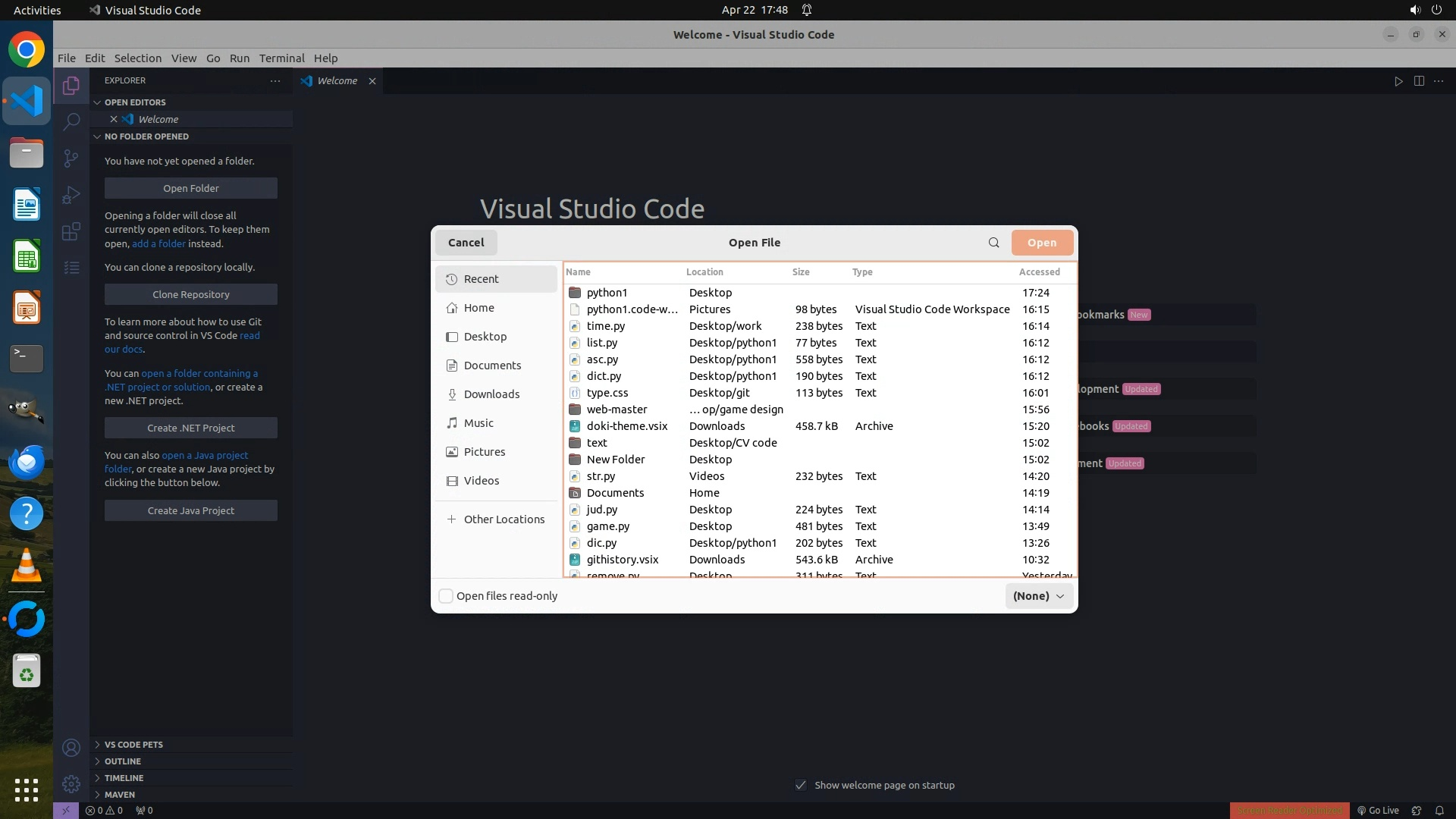
Task: Open Source Control view icon
Action: coord(71,158)
